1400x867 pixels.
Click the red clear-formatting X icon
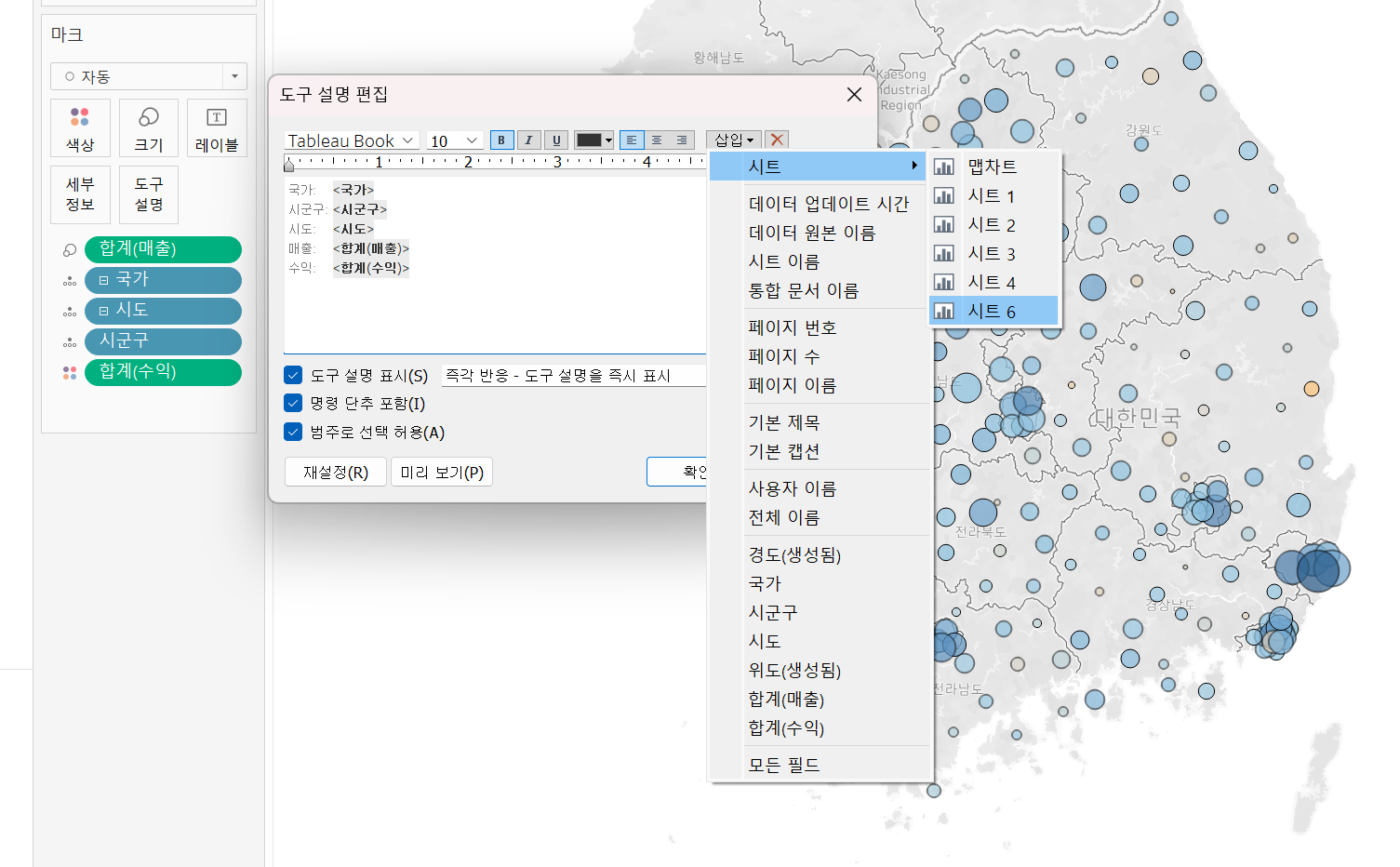pyautogui.click(x=777, y=140)
